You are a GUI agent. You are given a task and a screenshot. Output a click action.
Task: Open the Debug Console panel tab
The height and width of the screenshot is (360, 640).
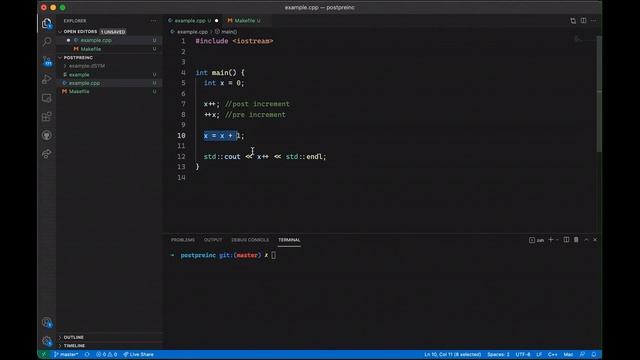coord(250,240)
